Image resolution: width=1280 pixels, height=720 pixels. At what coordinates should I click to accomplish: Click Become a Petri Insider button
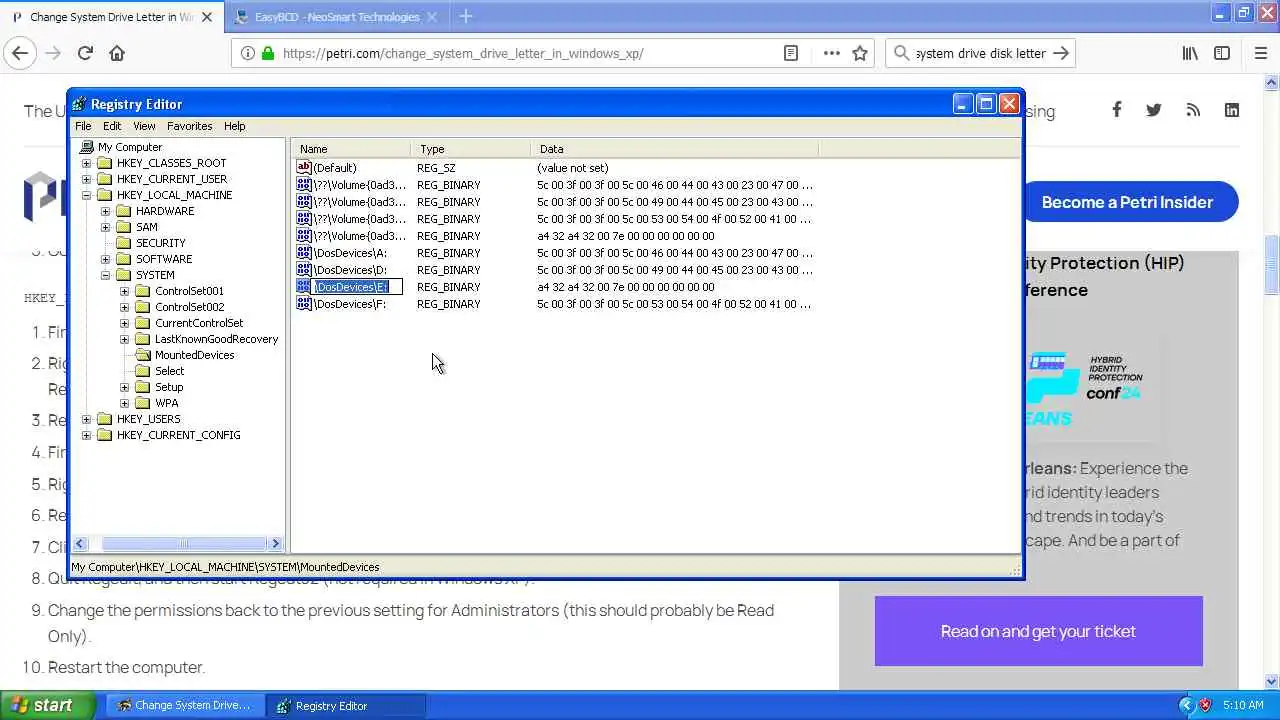(x=1127, y=202)
